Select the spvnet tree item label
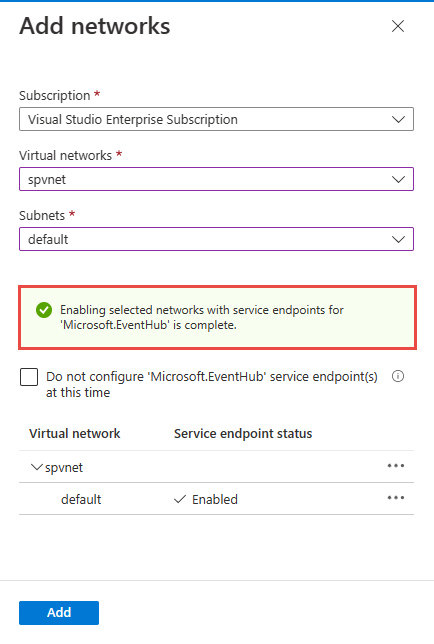Image resolution: width=434 pixels, height=644 pixels. pos(64,467)
